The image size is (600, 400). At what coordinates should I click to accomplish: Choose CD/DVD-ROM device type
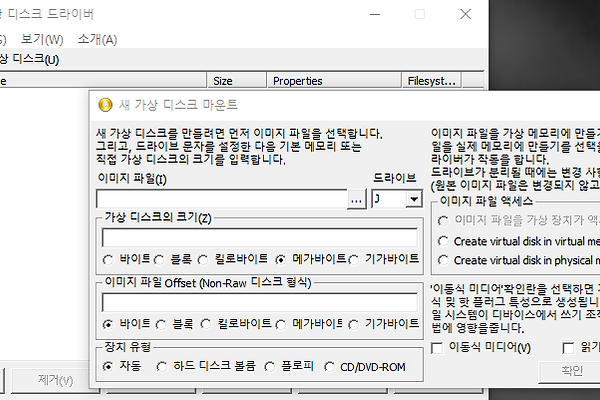332,366
